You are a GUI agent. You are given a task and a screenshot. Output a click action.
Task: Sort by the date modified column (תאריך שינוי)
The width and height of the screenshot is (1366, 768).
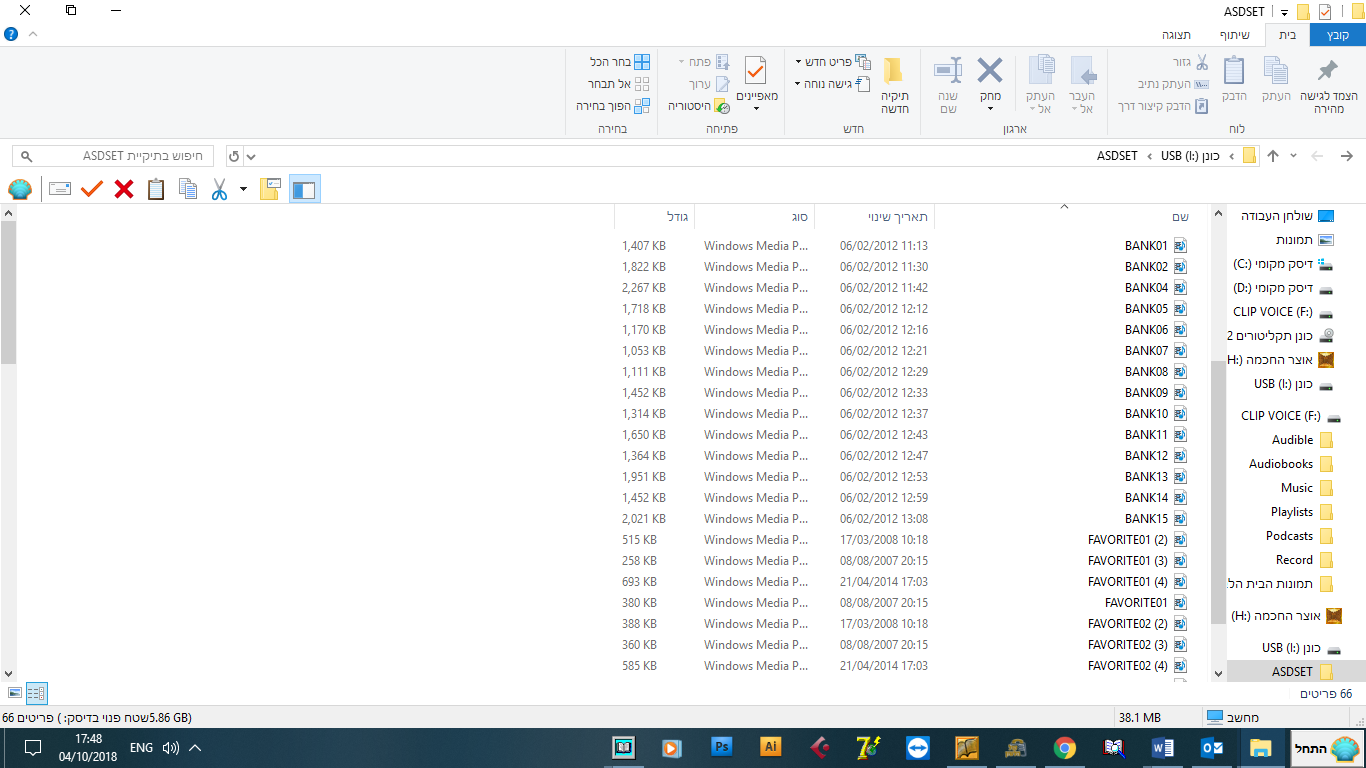point(874,217)
